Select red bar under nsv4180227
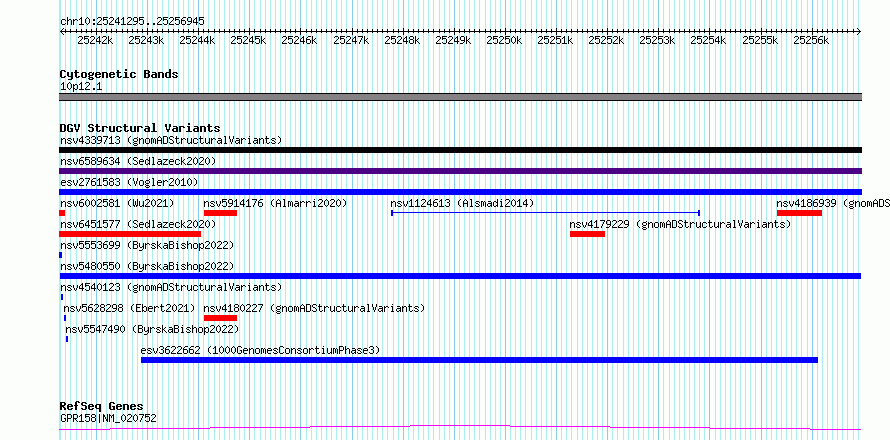Screen dimensions: 890x440 point(220,318)
